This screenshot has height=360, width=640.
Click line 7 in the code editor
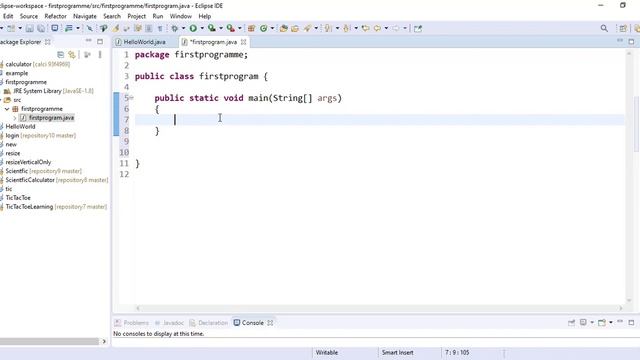coord(380,120)
